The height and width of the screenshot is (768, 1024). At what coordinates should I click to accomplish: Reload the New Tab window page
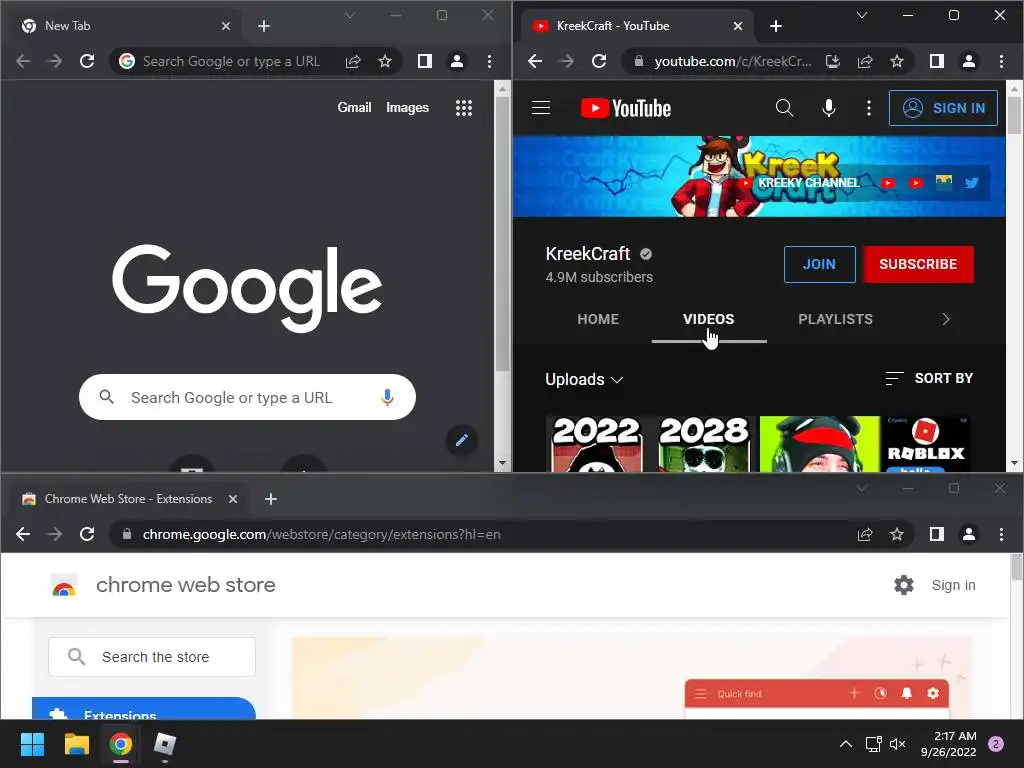87,61
